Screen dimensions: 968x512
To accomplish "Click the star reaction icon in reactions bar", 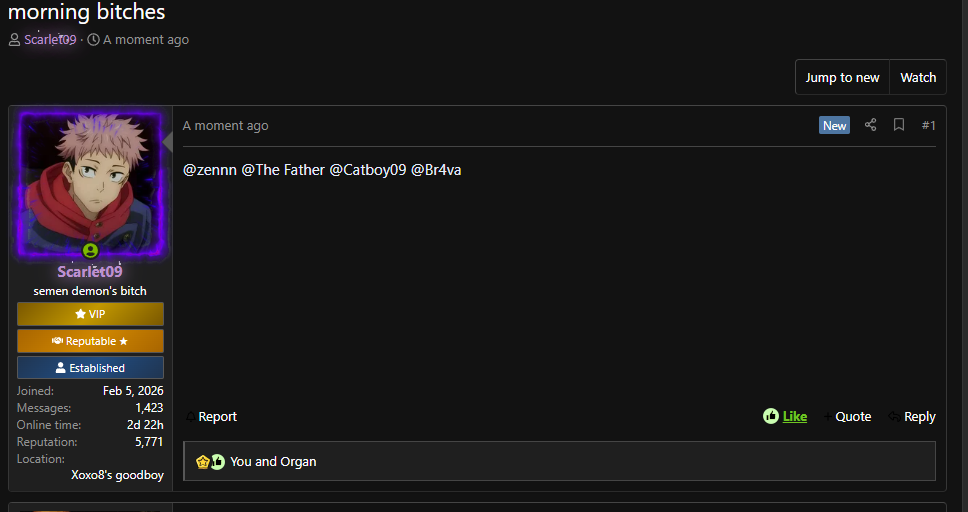I will (x=203, y=461).
